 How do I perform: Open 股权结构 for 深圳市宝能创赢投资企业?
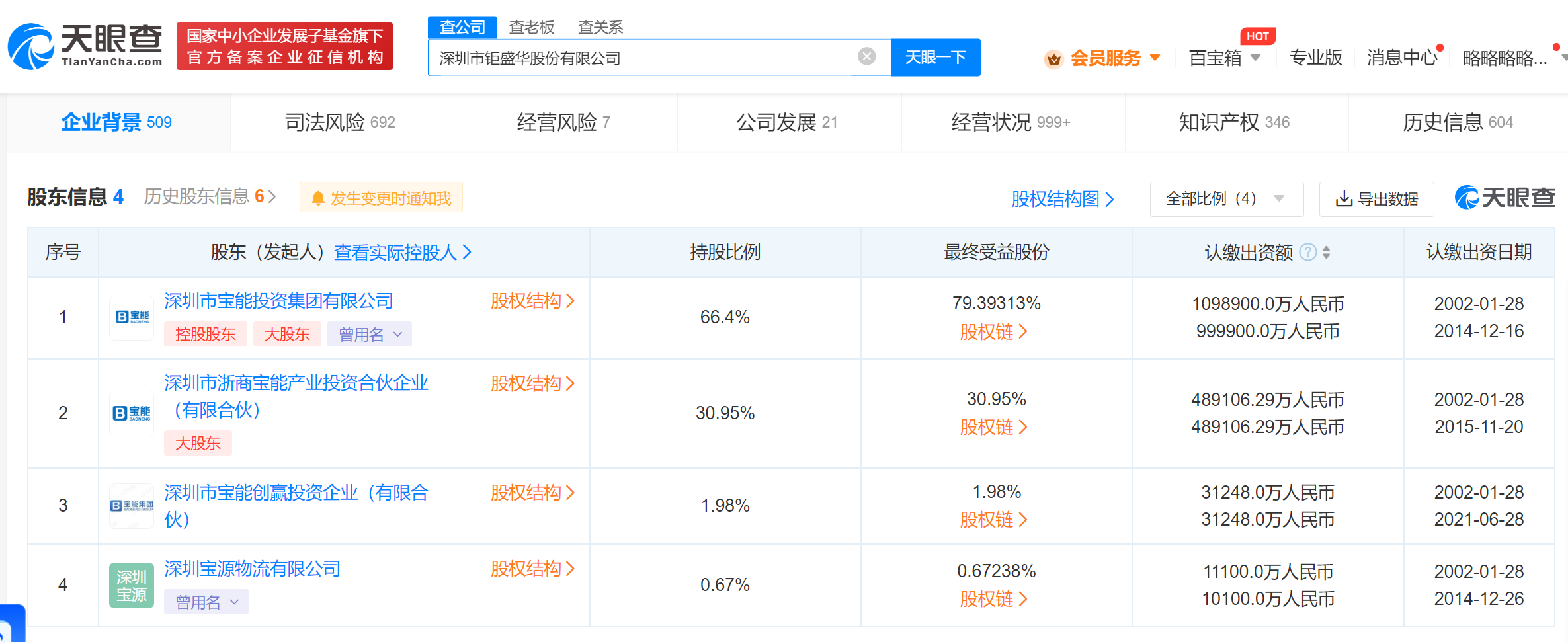(x=532, y=493)
